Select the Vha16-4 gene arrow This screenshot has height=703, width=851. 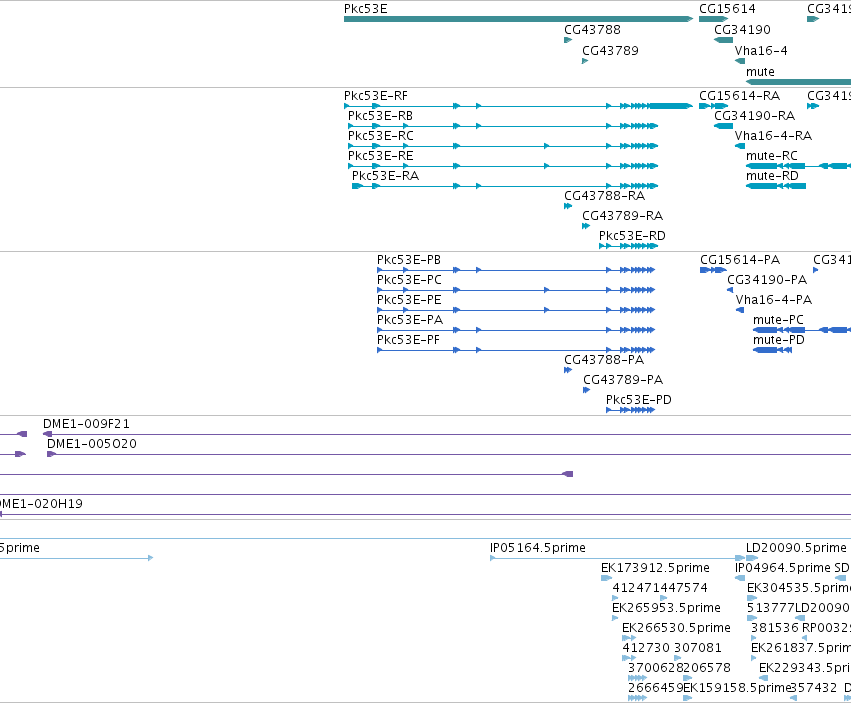[740, 61]
